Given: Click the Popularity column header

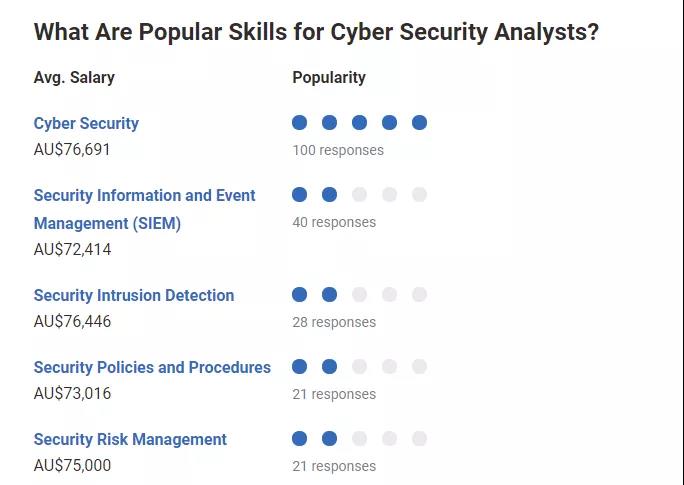Looking at the screenshot, I should coord(329,78).
